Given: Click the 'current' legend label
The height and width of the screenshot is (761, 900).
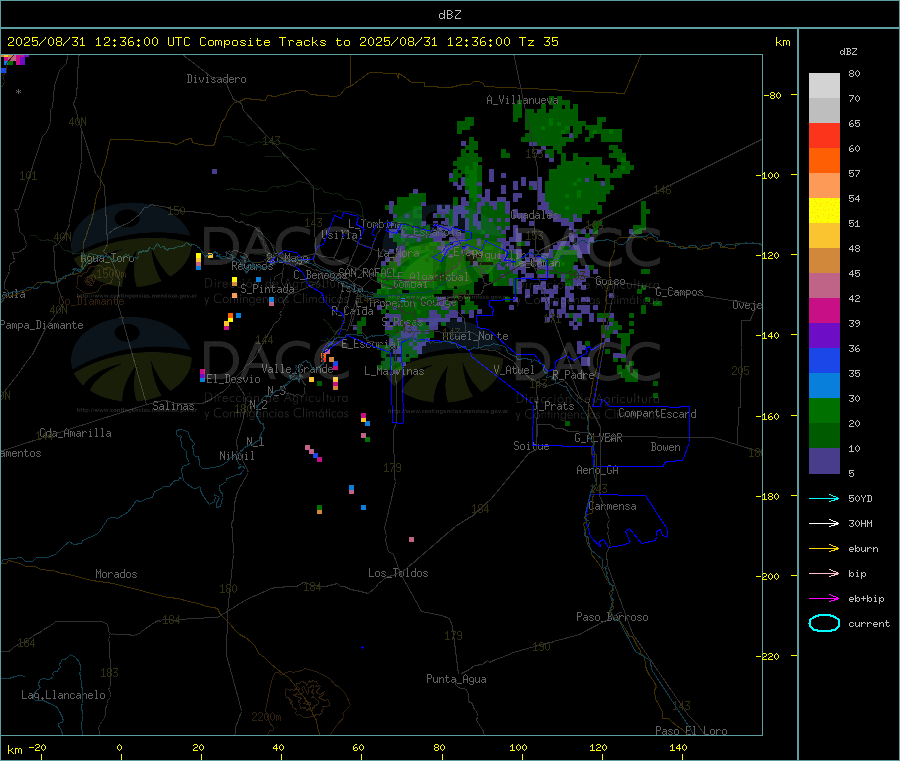Looking at the screenshot, I should coord(869,623).
